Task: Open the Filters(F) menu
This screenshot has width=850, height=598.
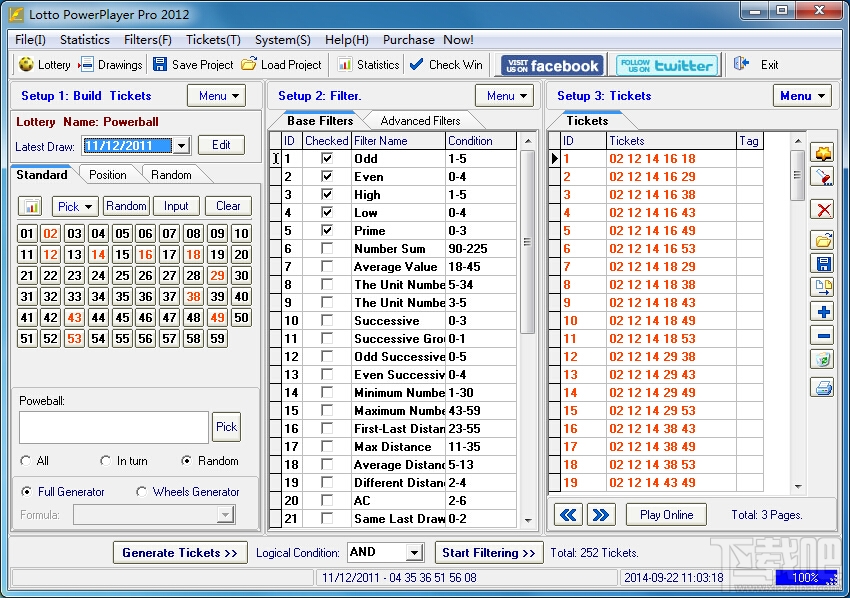Action: tap(147, 40)
